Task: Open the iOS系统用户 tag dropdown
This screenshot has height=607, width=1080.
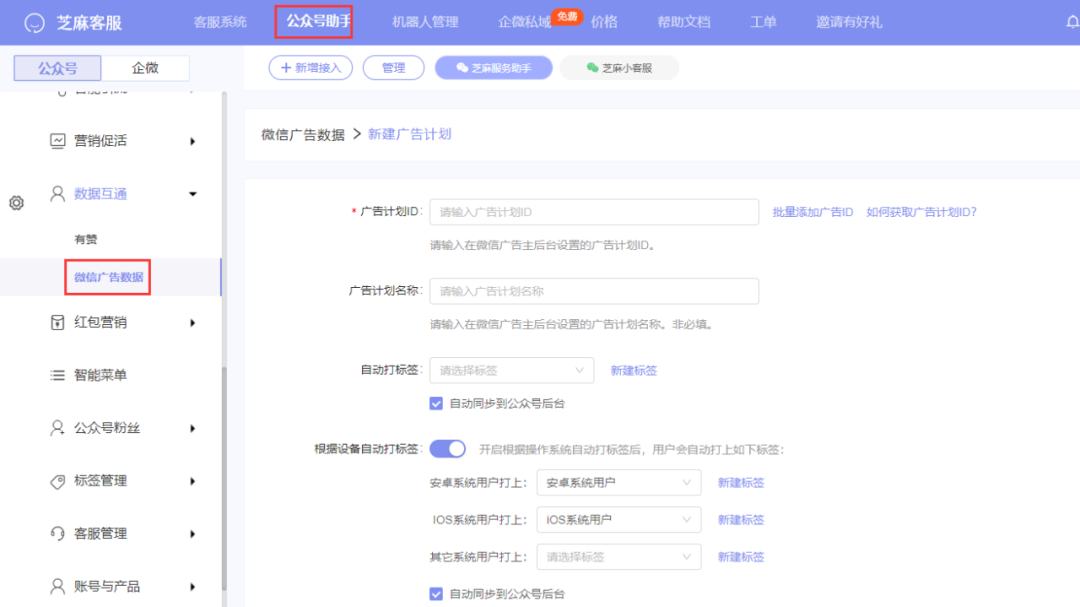Action: coord(619,519)
